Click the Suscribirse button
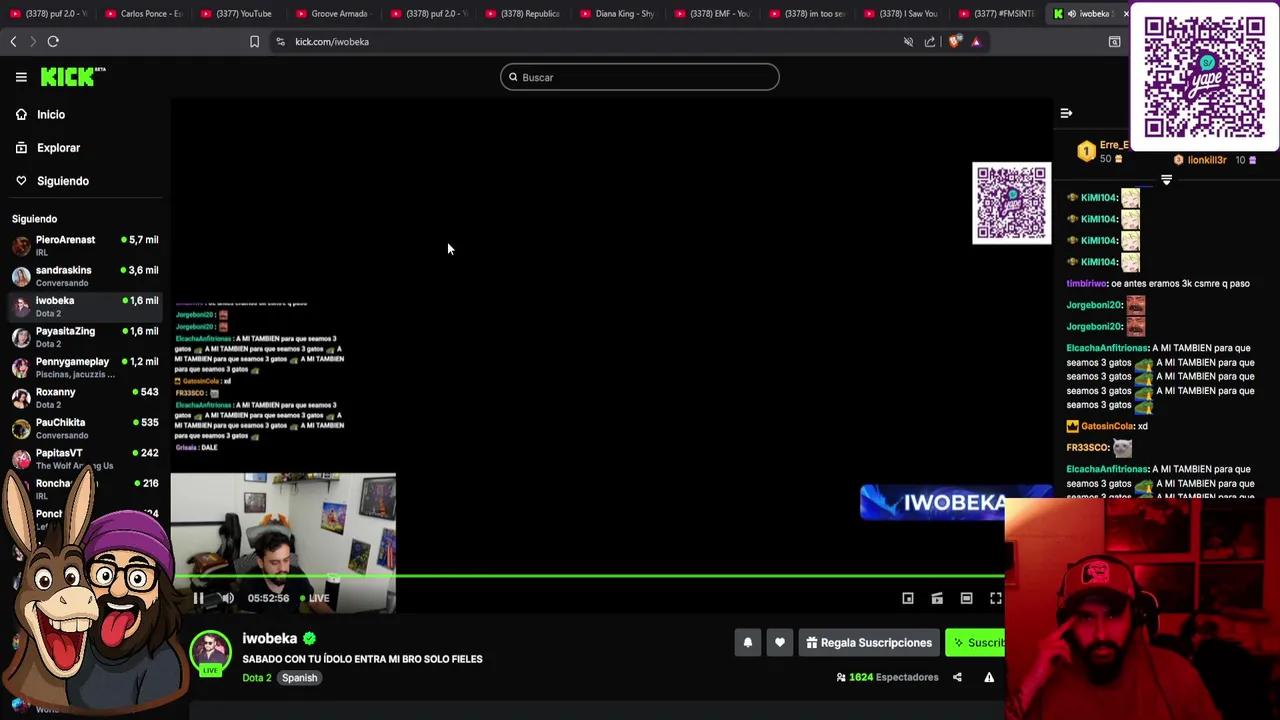The width and height of the screenshot is (1280, 720). [x=975, y=643]
